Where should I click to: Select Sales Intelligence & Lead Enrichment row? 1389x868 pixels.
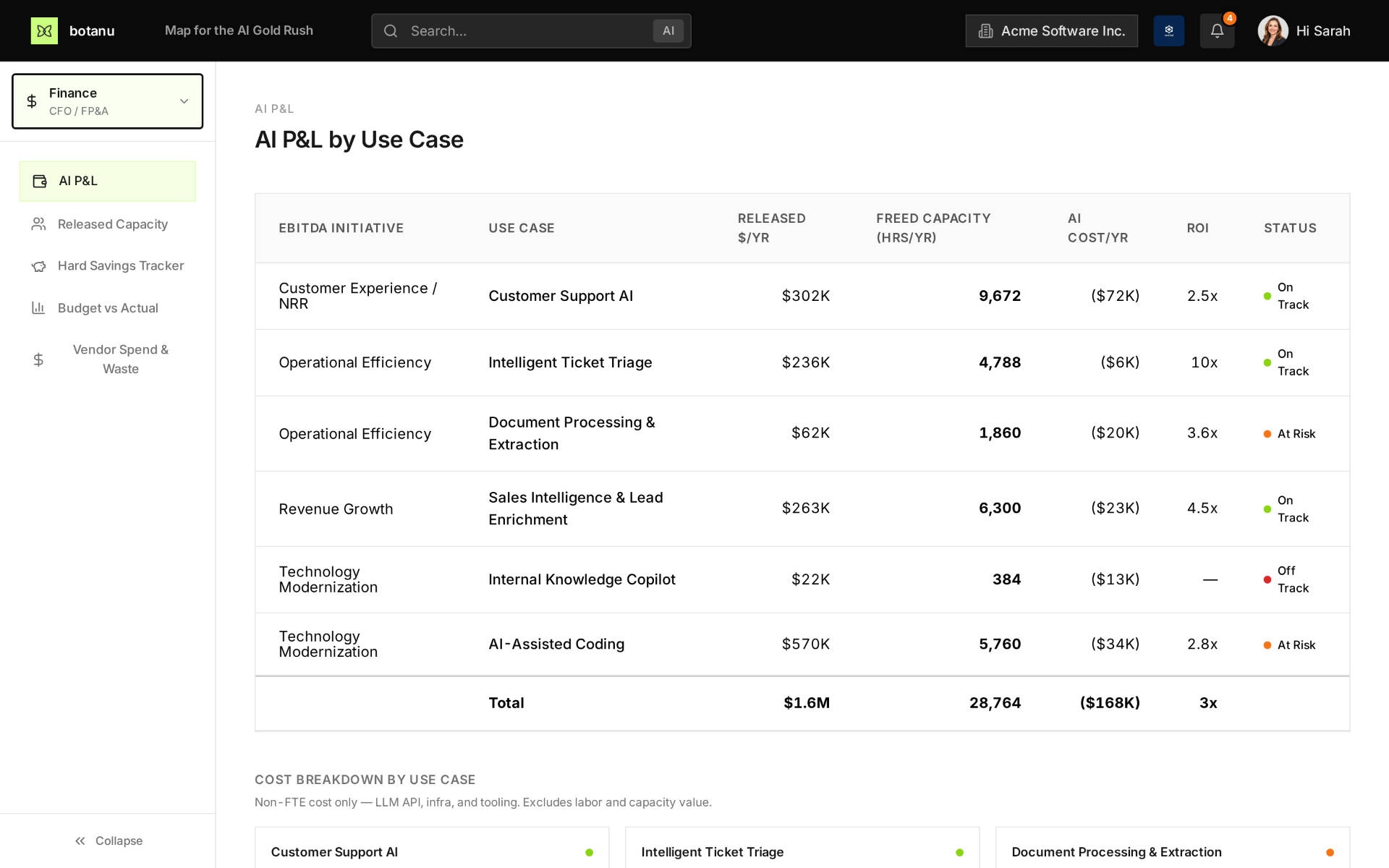[x=802, y=509]
